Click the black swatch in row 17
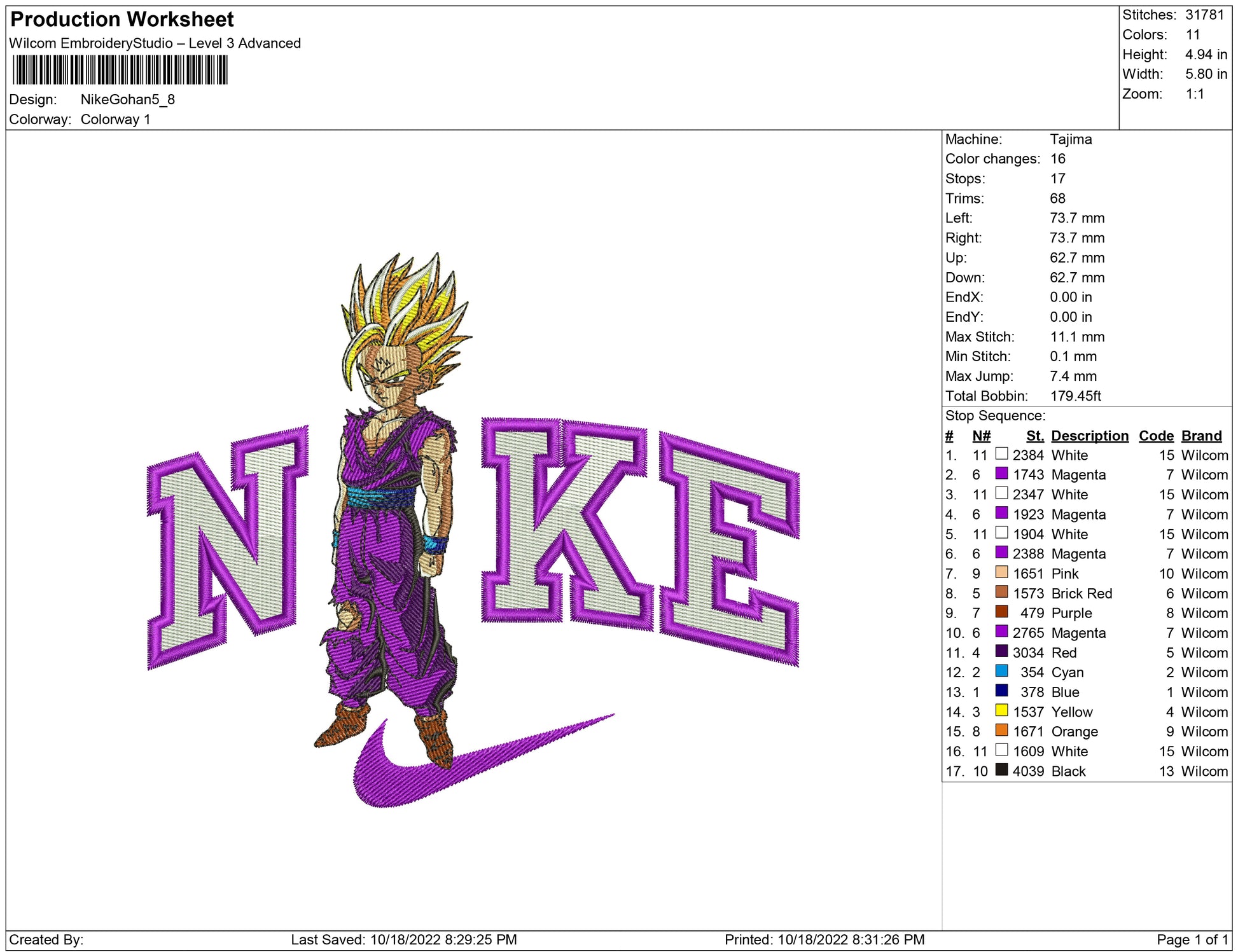The height and width of the screenshot is (952, 1238). tap(1001, 769)
